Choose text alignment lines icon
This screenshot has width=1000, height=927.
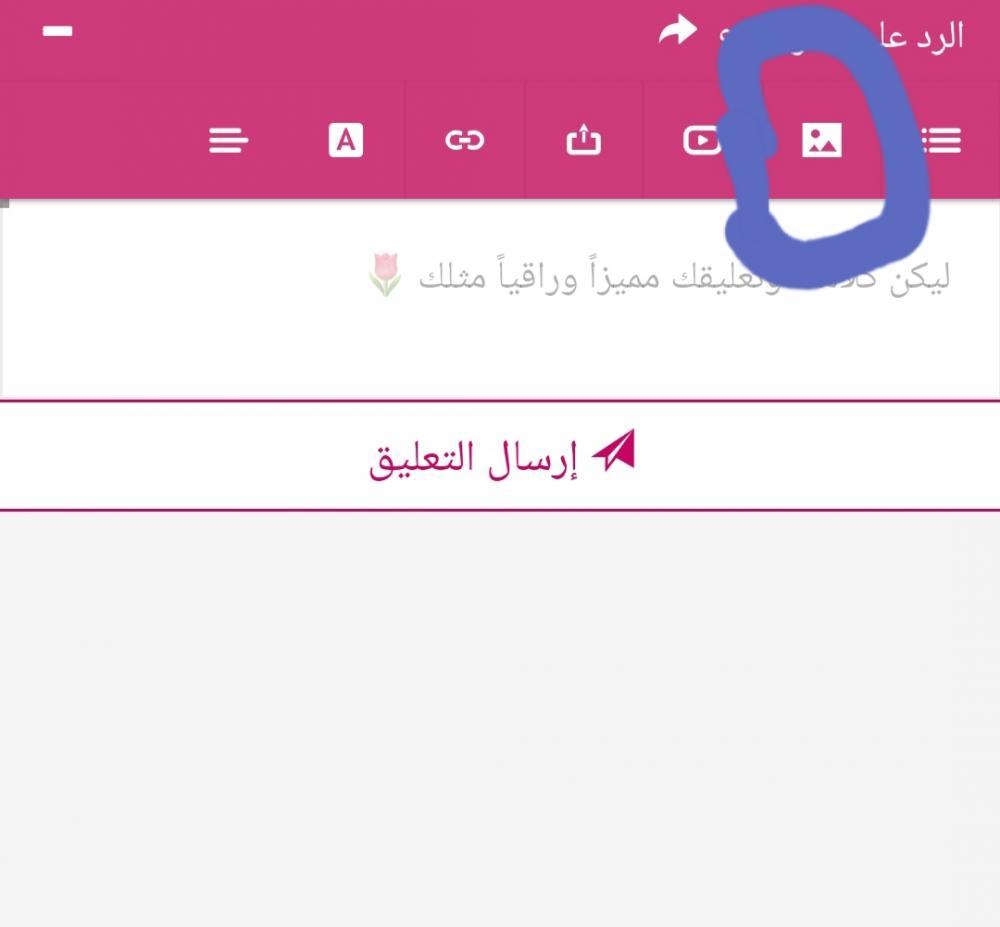coord(228,140)
